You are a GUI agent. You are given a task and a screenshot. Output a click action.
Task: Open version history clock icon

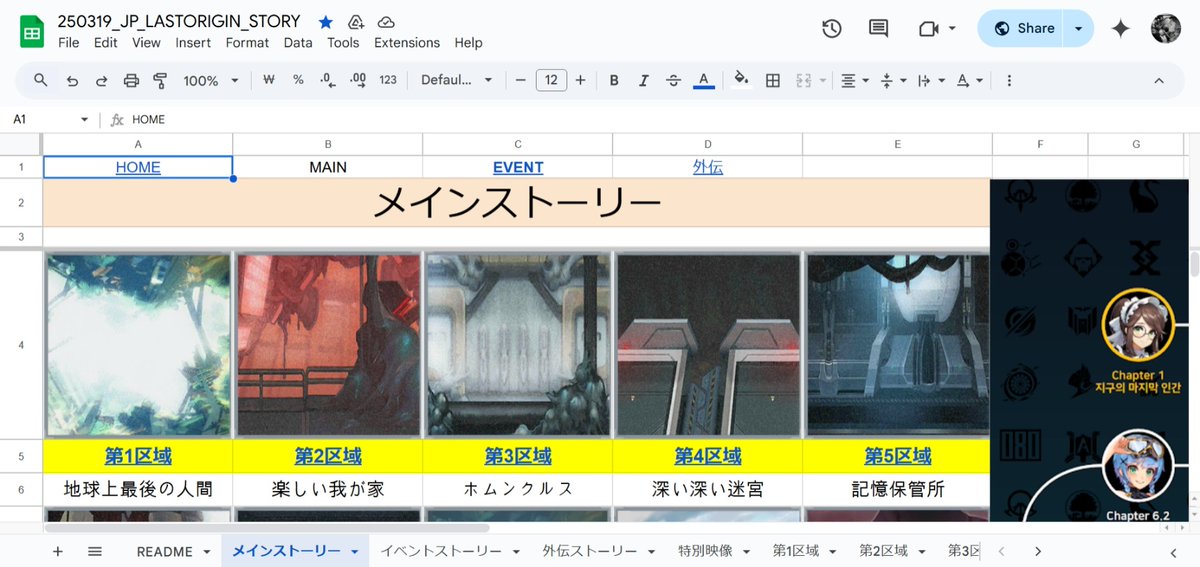click(831, 29)
